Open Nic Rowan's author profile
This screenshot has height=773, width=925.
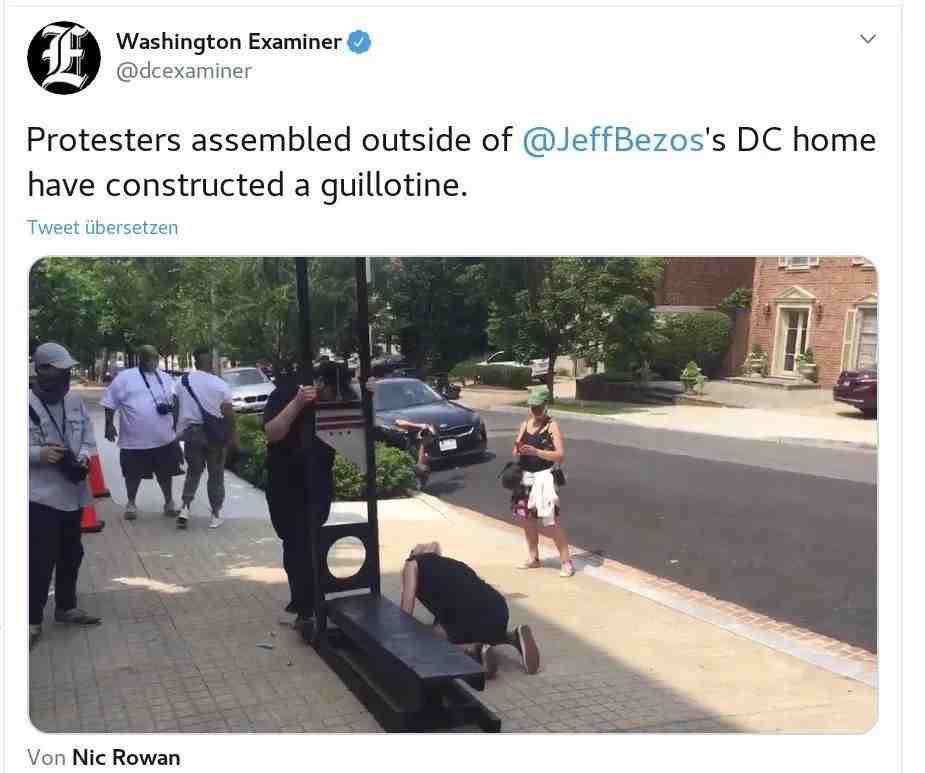pos(126,758)
